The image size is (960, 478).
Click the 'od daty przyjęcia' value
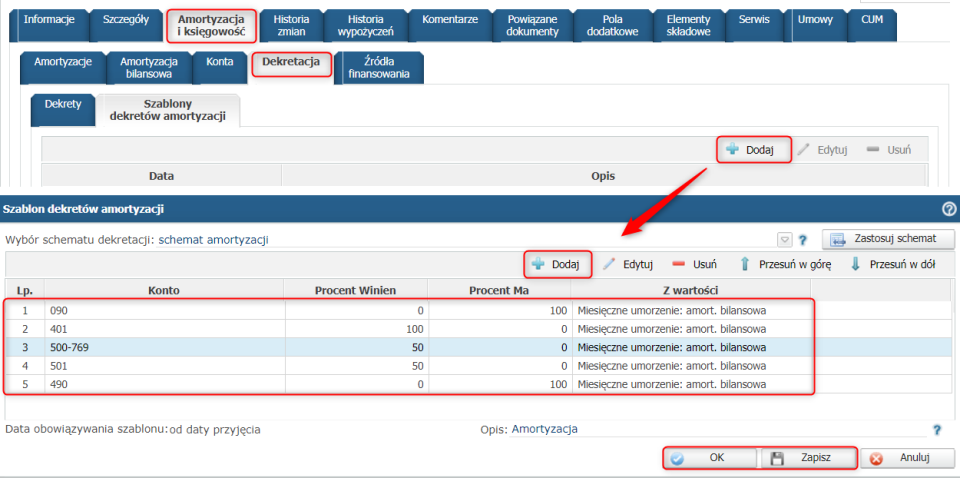point(215,430)
